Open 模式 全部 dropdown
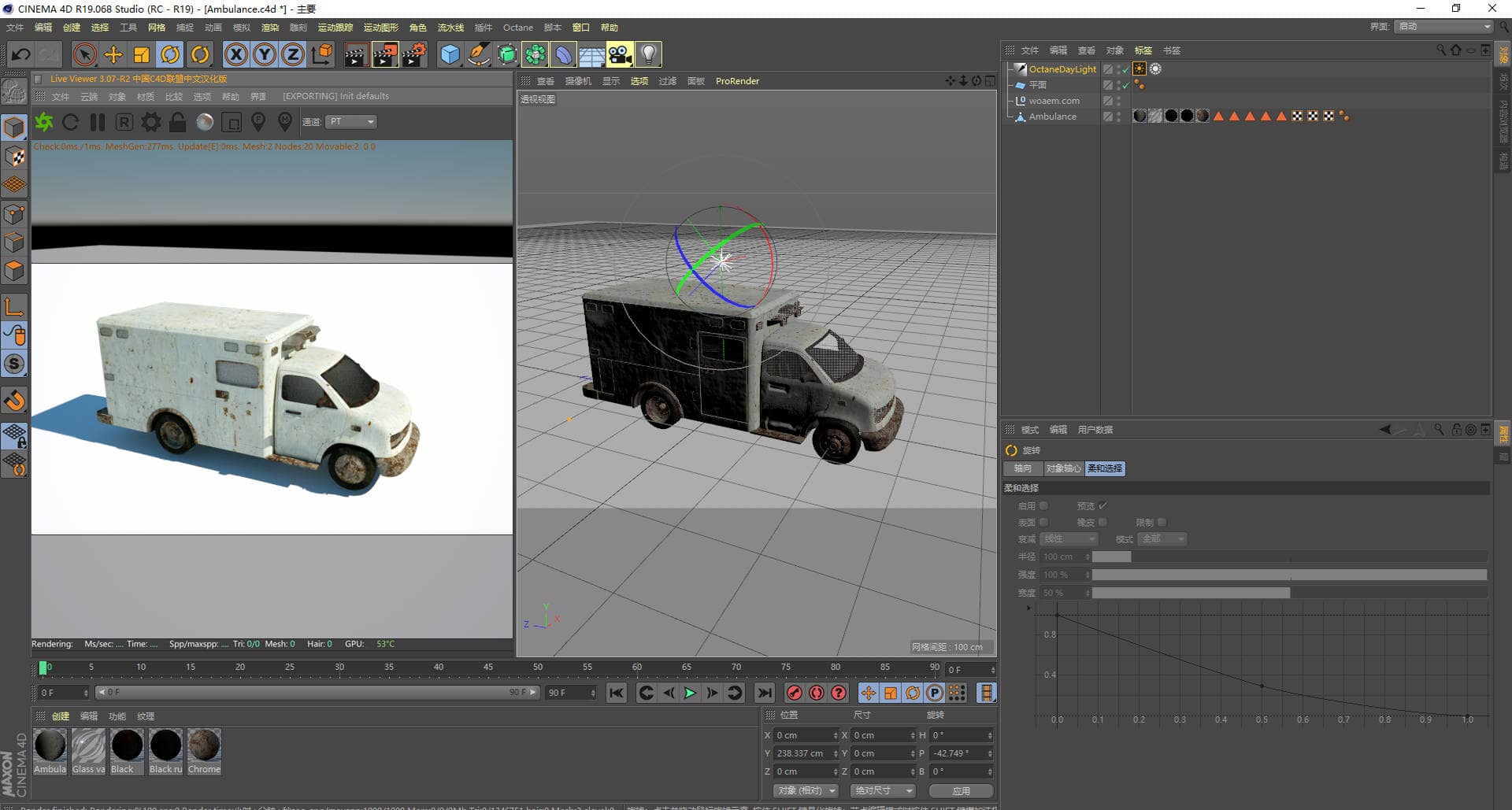Image resolution: width=1512 pixels, height=810 pixels. point(1162,539)
